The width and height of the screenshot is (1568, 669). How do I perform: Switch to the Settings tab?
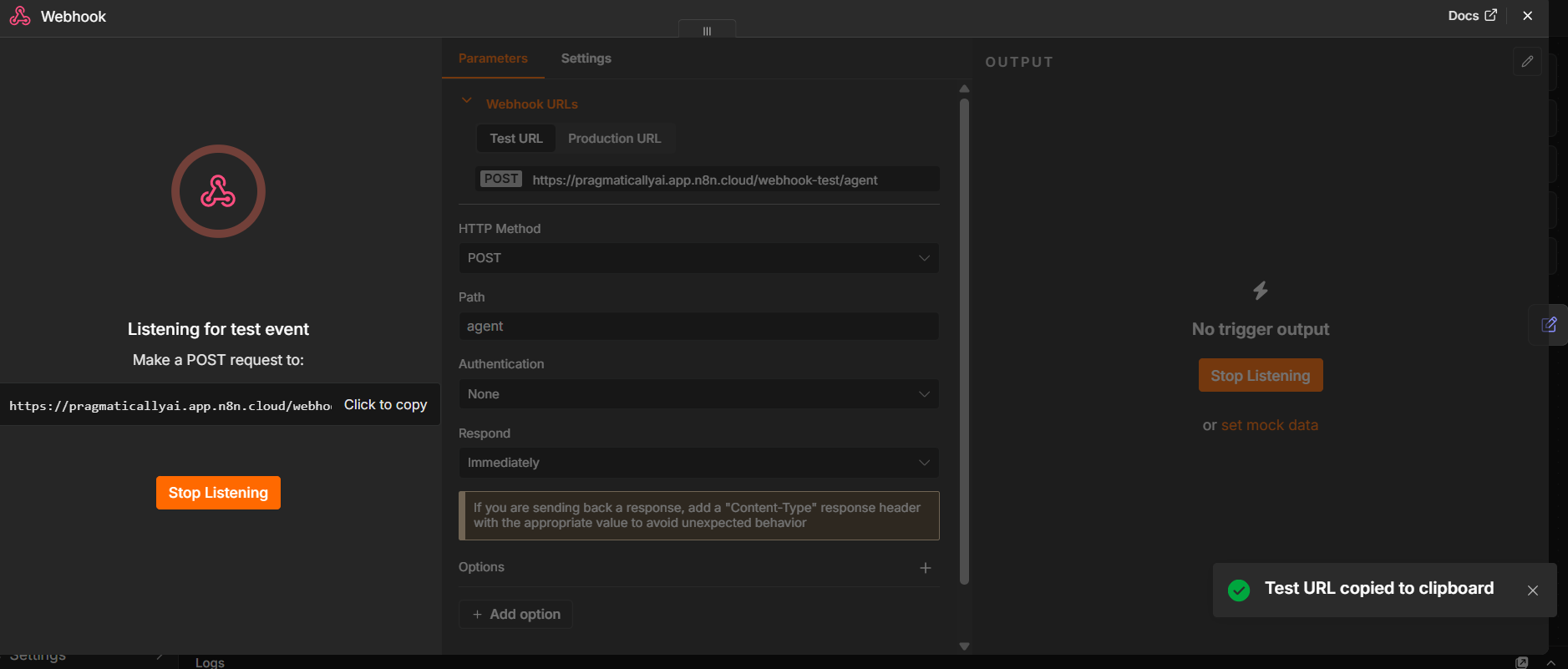(586, 58)
